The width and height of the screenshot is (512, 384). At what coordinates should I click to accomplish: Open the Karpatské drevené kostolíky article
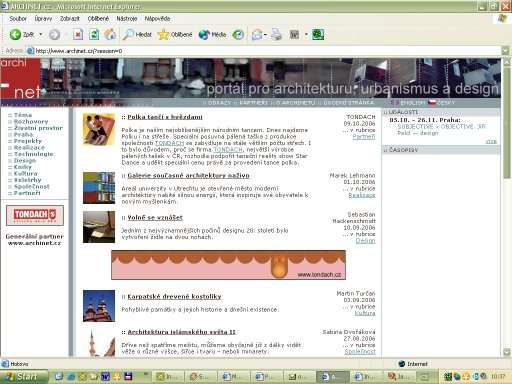[174, 297]
